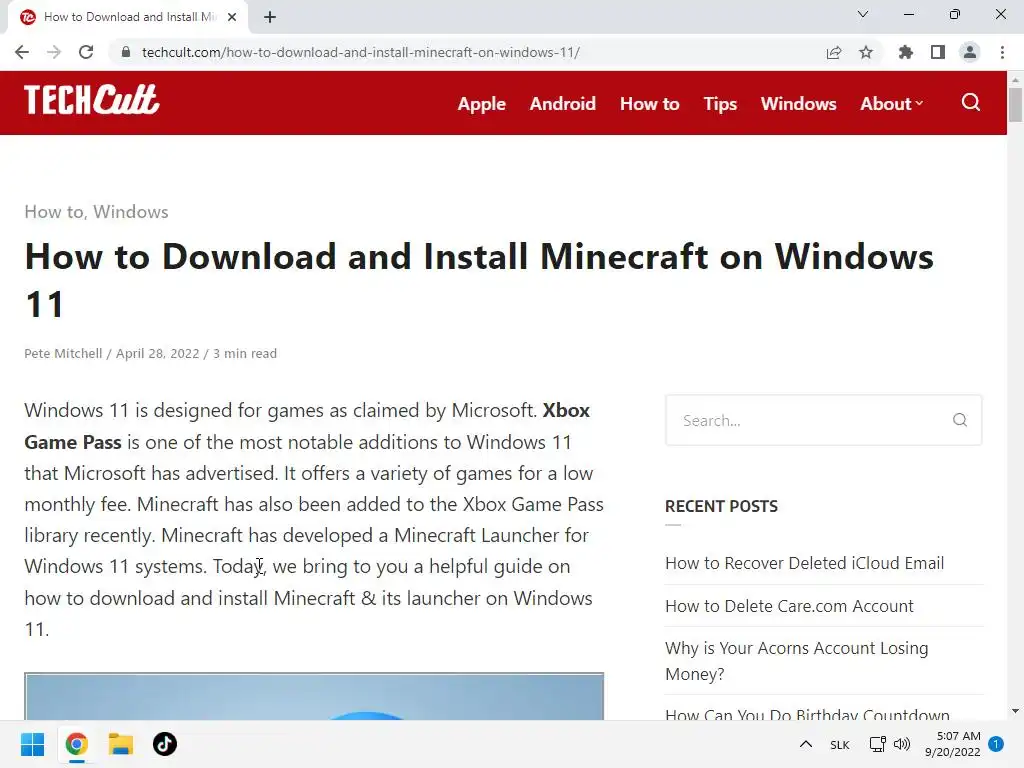Open a new tab with plus button
Image resolution: width=1024 pixels, height=768 pixels.
pos(270,17)
